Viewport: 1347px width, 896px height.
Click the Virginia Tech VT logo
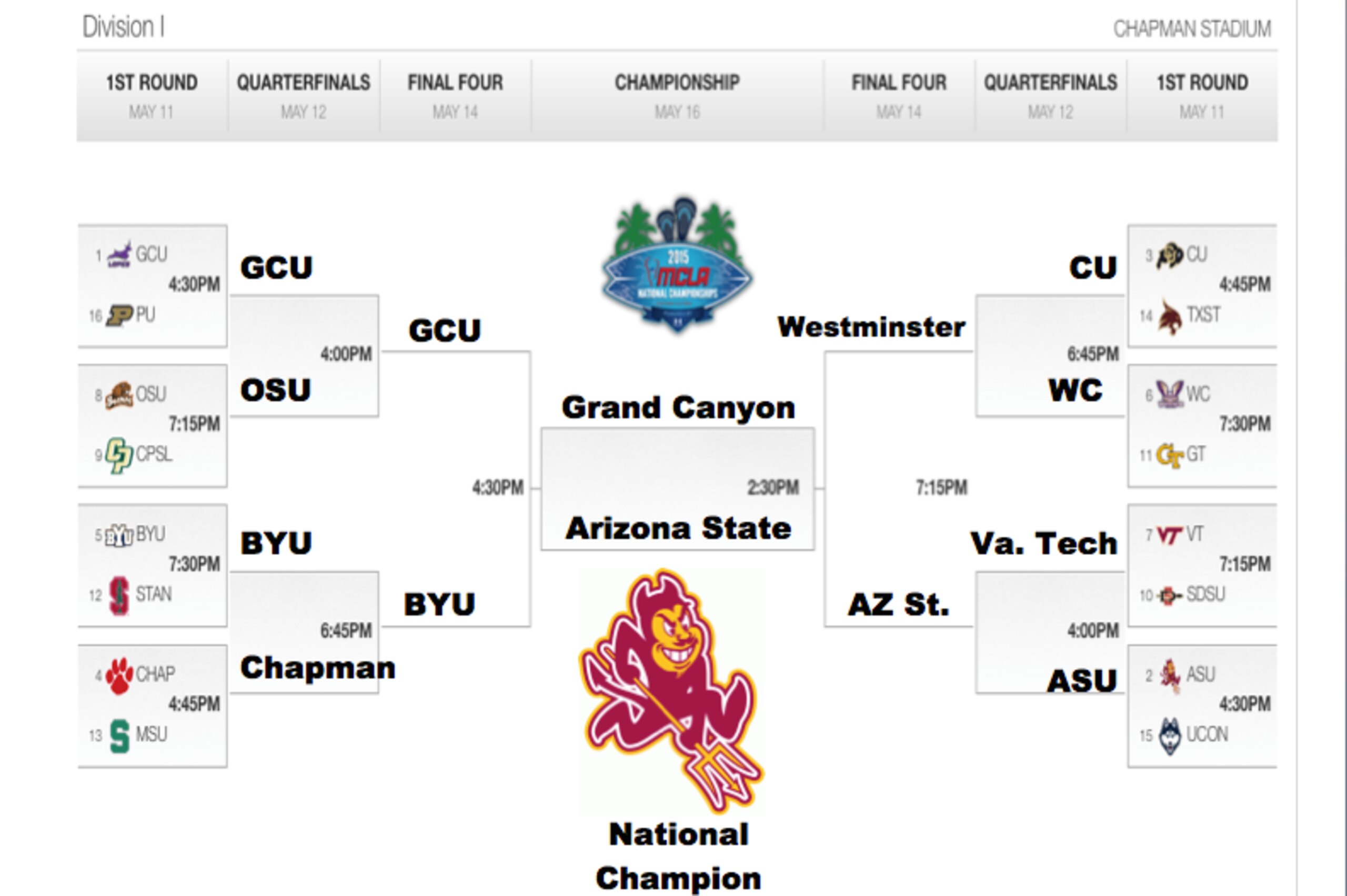(1169, 536)
